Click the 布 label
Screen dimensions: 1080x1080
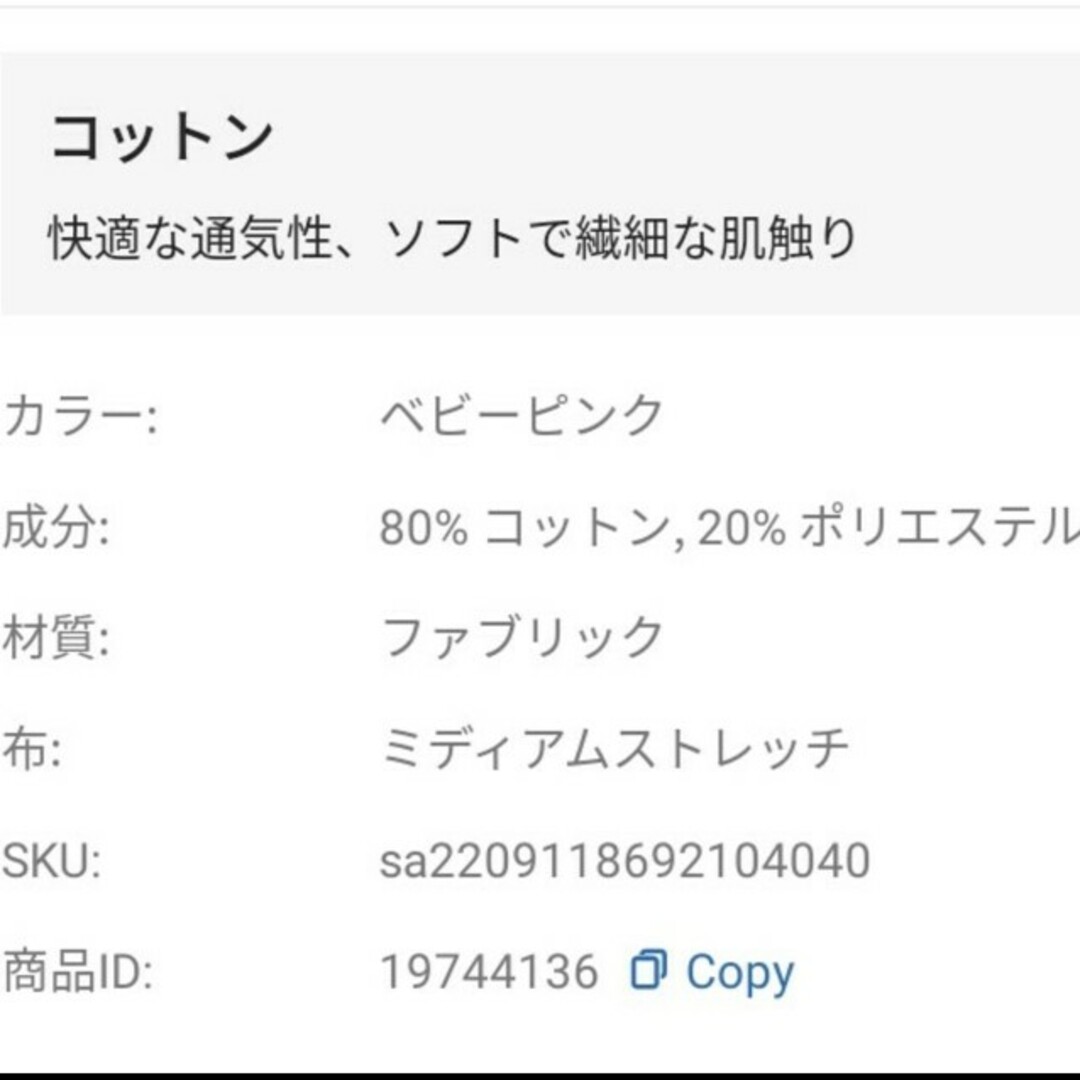32,749
